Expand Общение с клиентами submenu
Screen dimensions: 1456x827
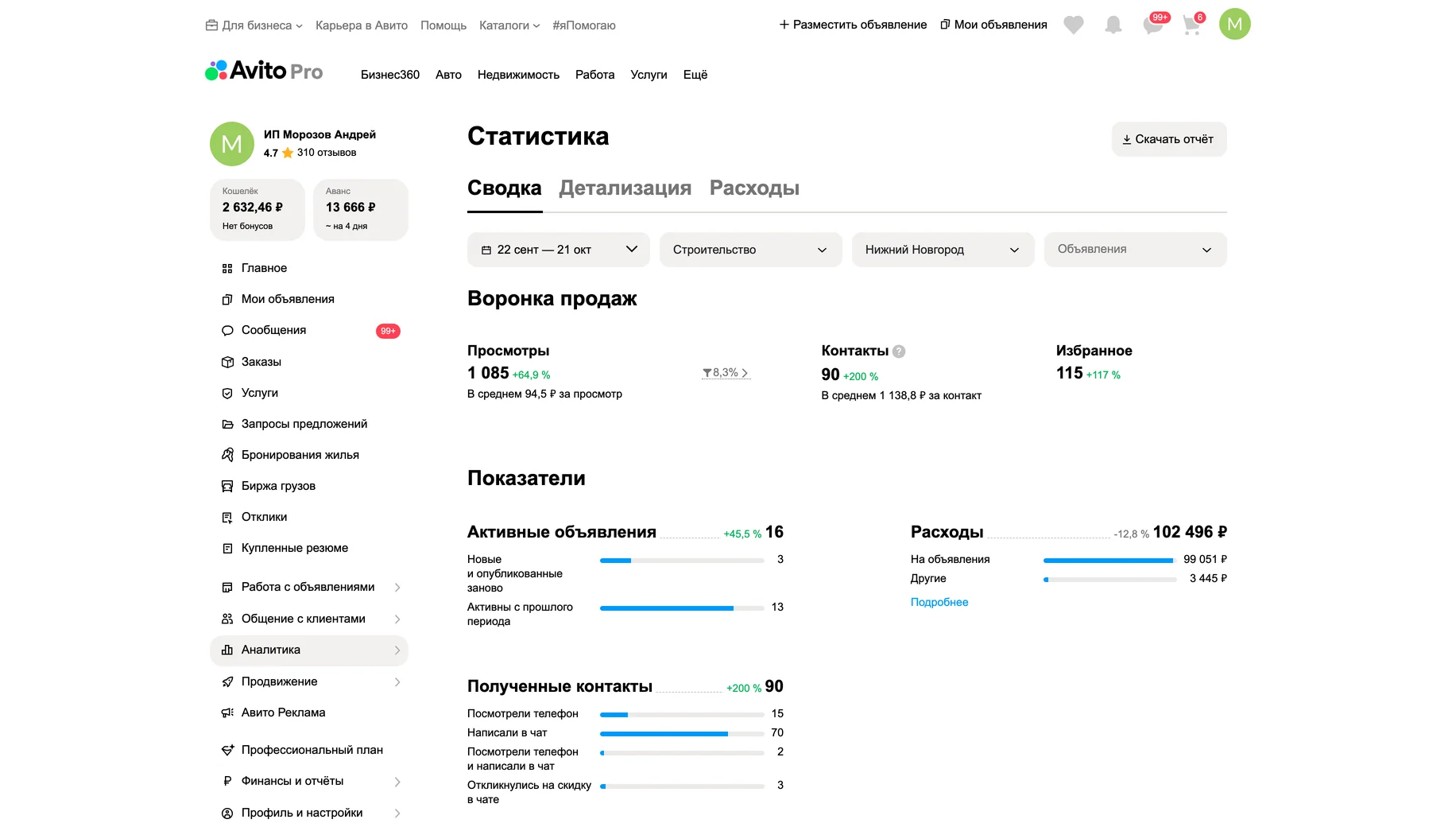[x=397, y=619]
